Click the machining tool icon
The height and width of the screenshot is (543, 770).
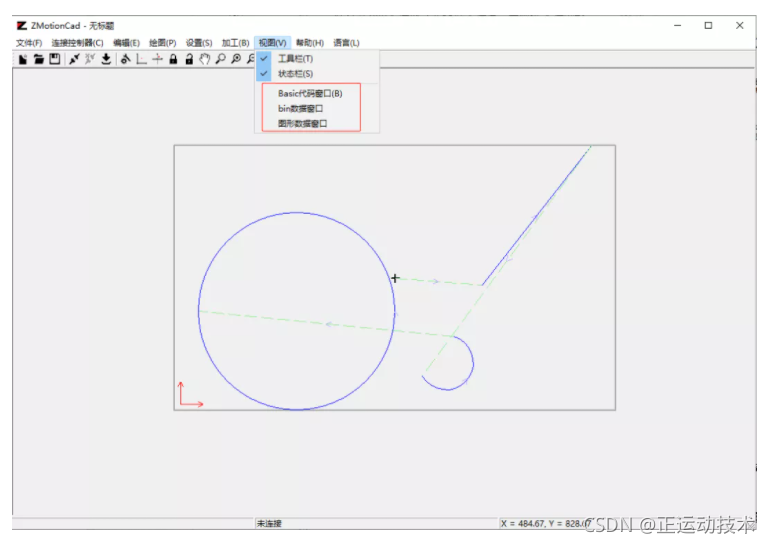[x=126, y=59]
